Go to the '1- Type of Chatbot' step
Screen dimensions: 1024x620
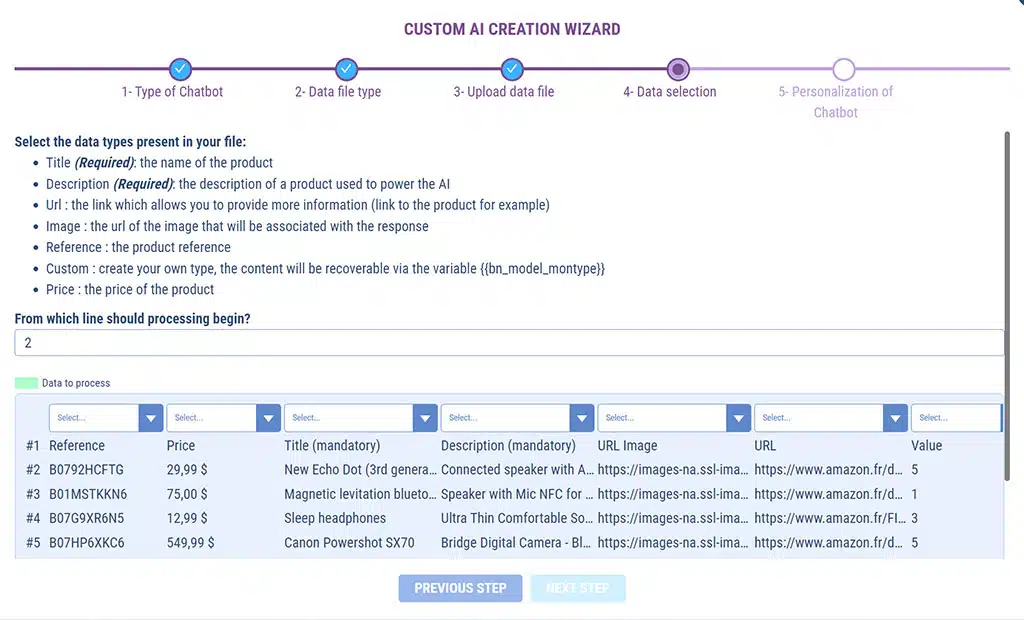click(172, 92)
